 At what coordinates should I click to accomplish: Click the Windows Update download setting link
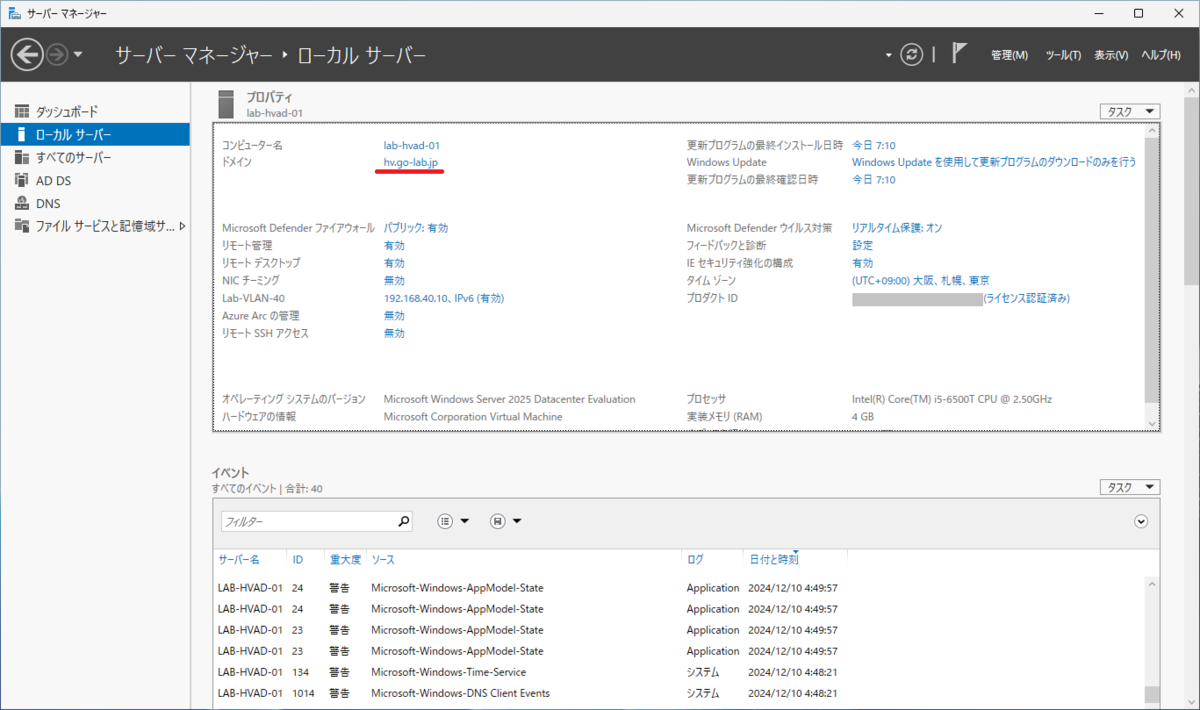(x=994, y=162)
